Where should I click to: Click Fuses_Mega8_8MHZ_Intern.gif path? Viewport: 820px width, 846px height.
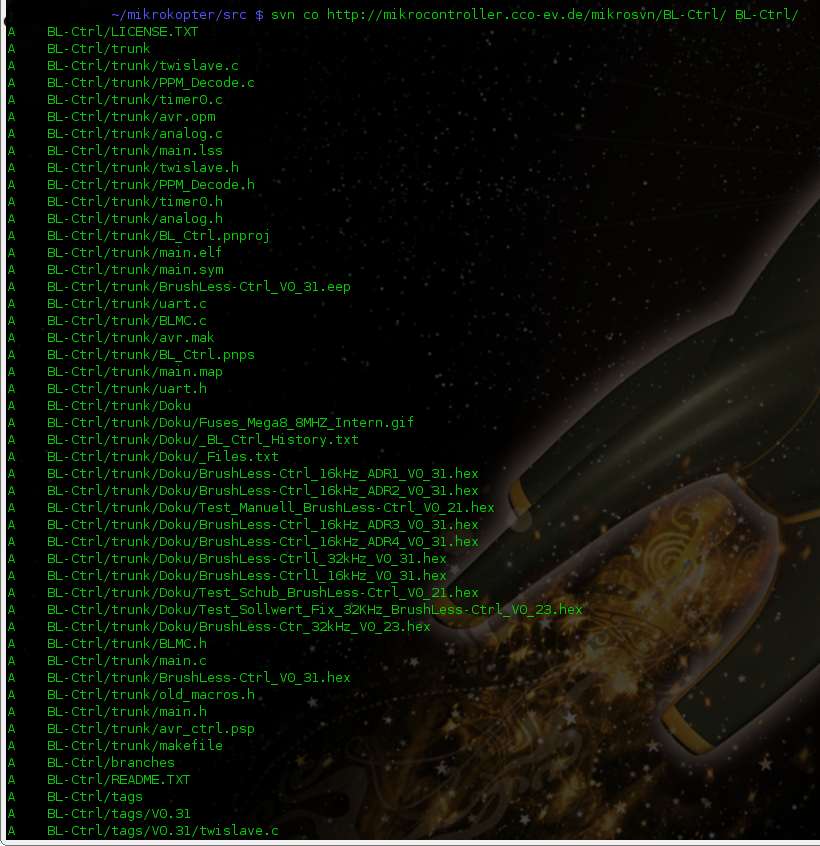[230, 422]
